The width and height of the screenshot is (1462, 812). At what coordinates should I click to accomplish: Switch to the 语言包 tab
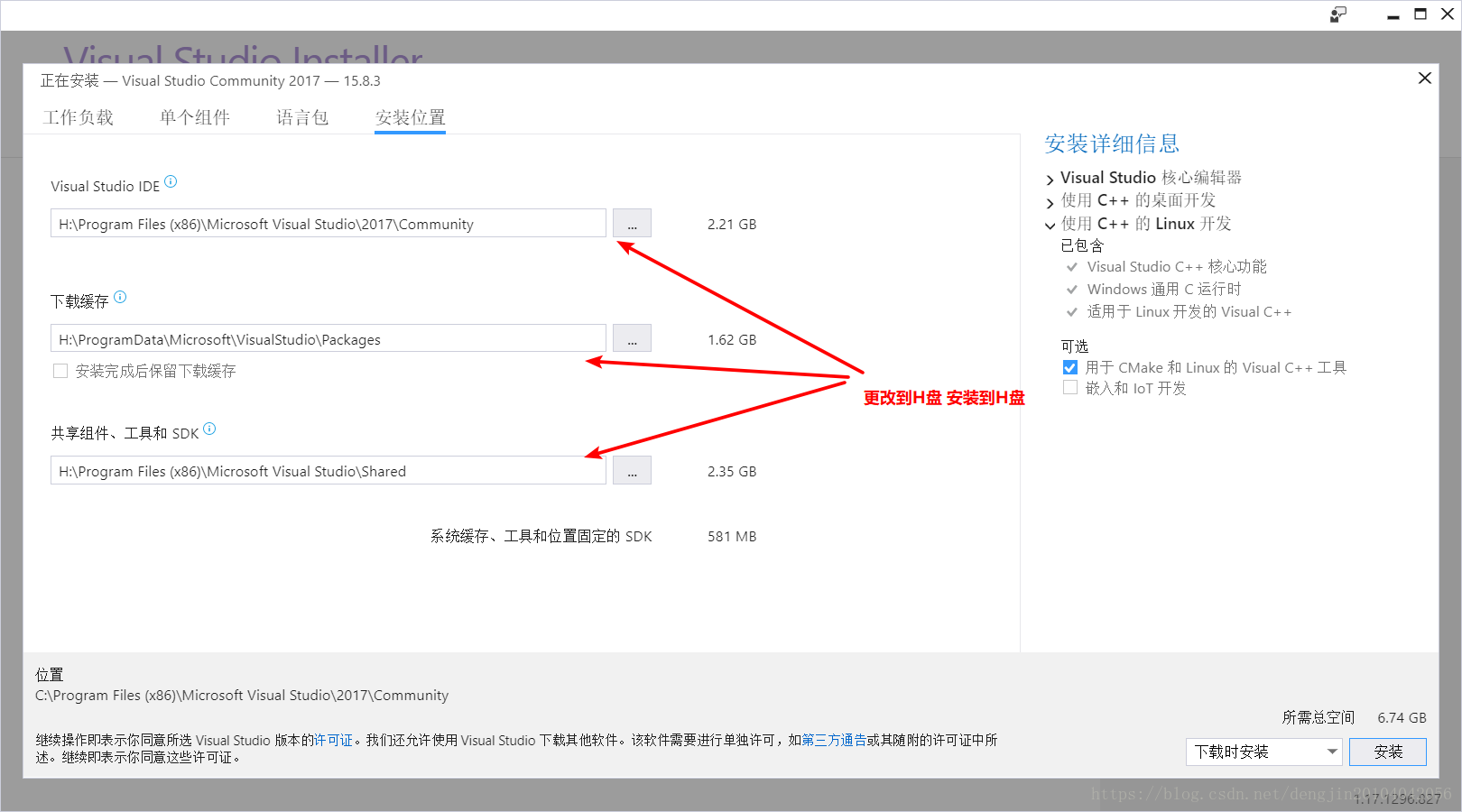(x=302, y=117)
